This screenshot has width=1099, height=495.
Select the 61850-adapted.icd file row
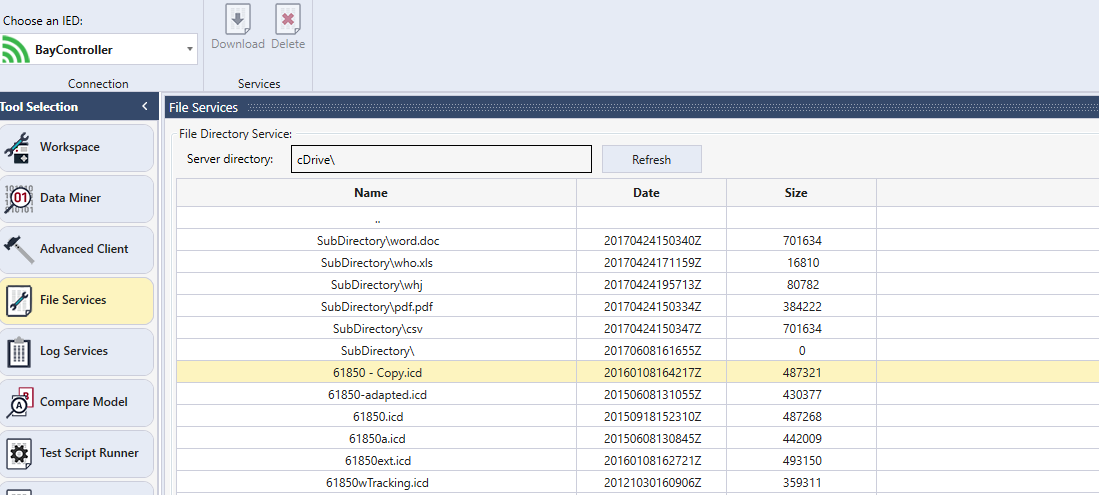tap(376, 395)
